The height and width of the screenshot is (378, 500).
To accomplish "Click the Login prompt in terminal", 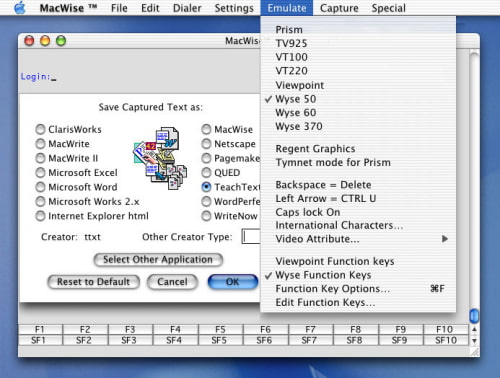I will (x=35, y=77).
